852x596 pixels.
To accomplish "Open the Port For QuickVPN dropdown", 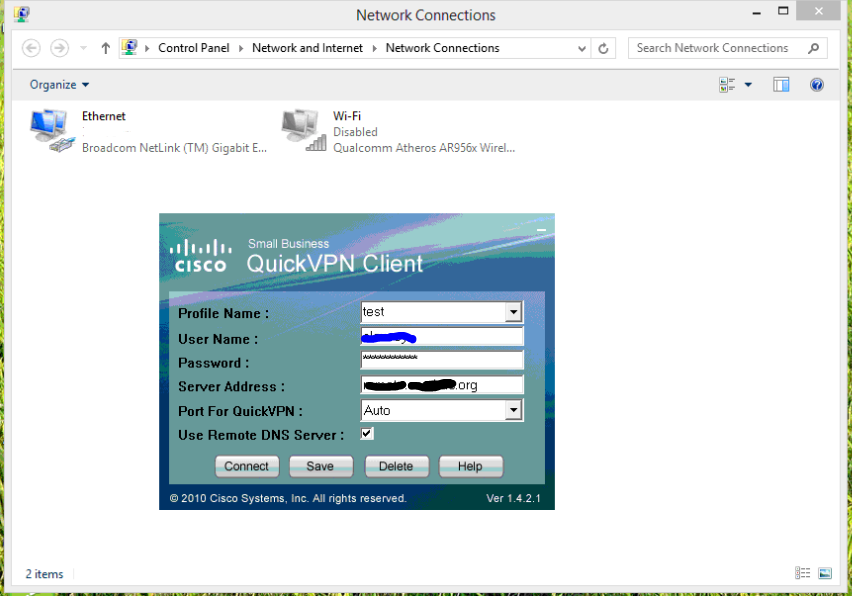I will pos(513,410).
